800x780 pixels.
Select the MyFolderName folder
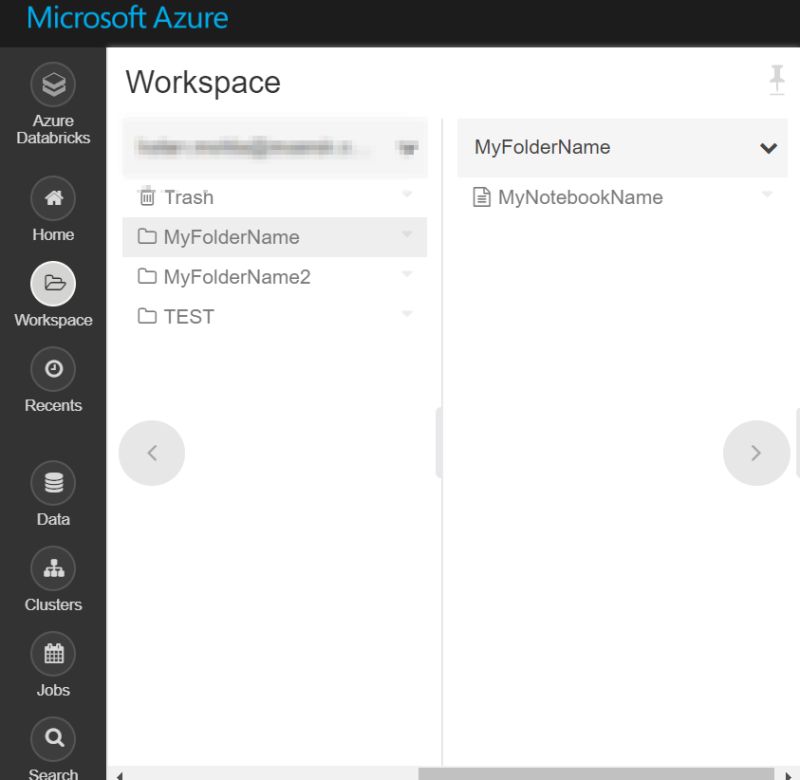click(x=274, y=237)
